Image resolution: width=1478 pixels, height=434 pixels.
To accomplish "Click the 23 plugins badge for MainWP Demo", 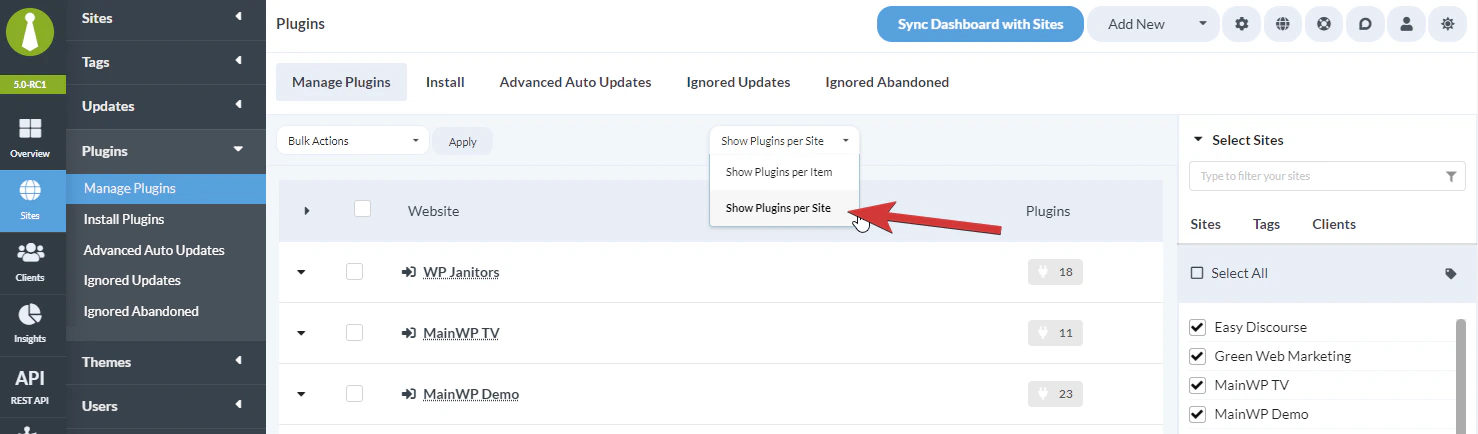I will tap(1055, 394).
